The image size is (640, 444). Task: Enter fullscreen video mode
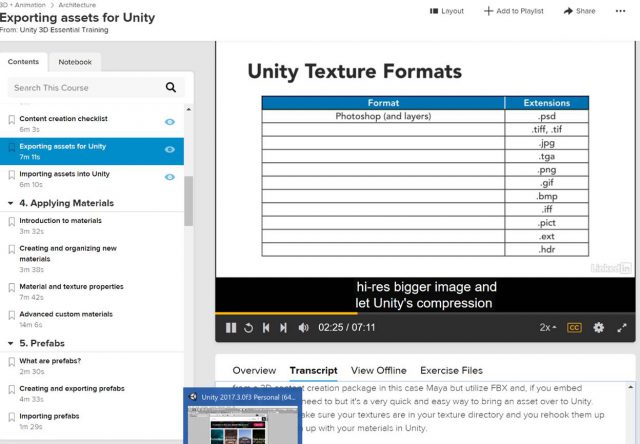click(622, 328)
